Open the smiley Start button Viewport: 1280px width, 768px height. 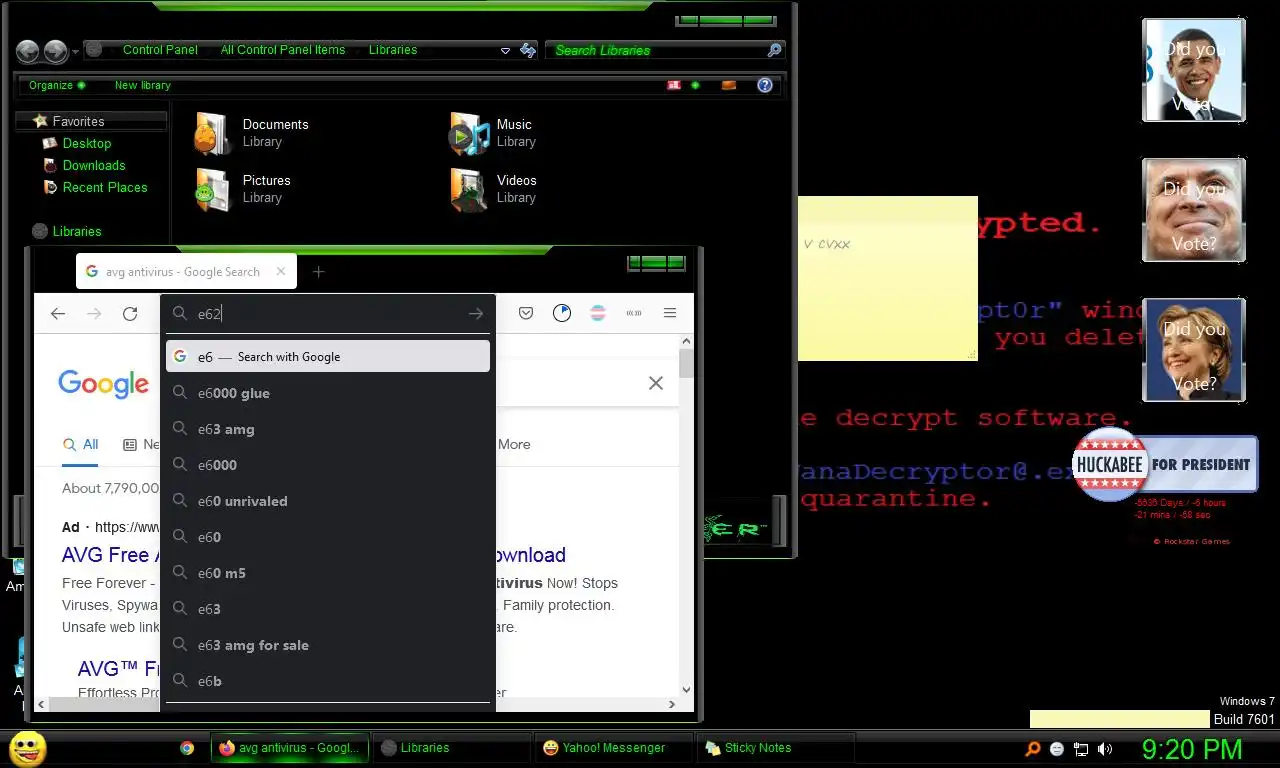27,748
